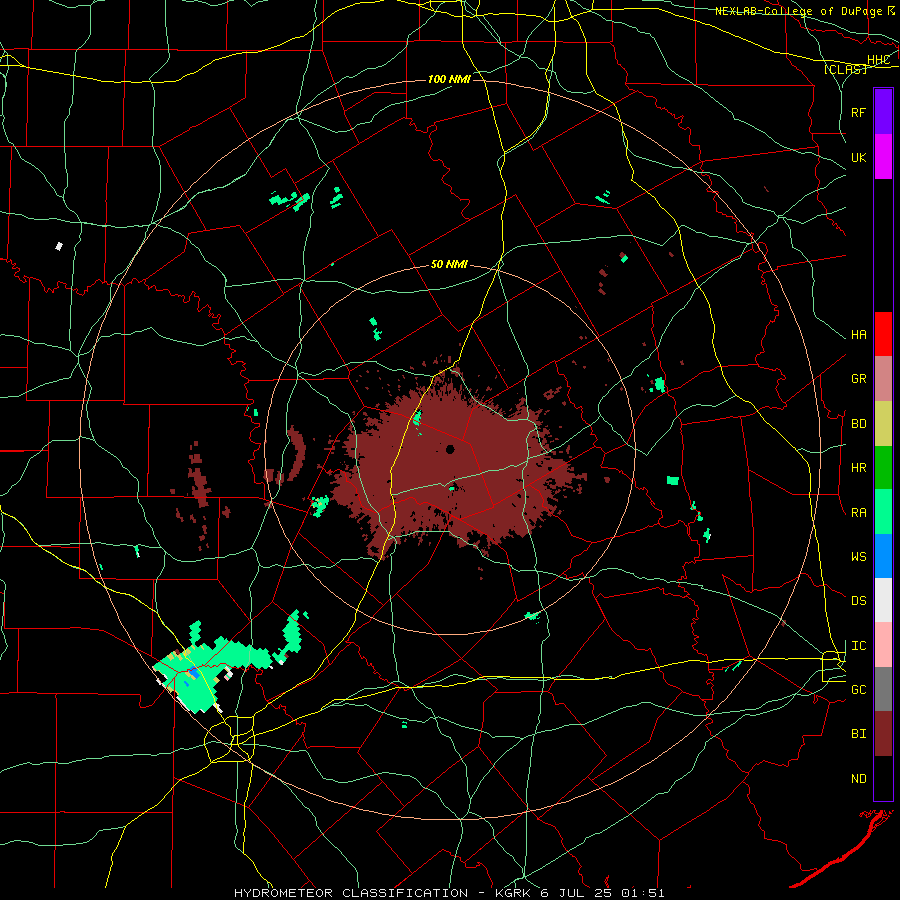Click the "GC" legend label
Screen dimensions: 900x900
coord(859,690)
